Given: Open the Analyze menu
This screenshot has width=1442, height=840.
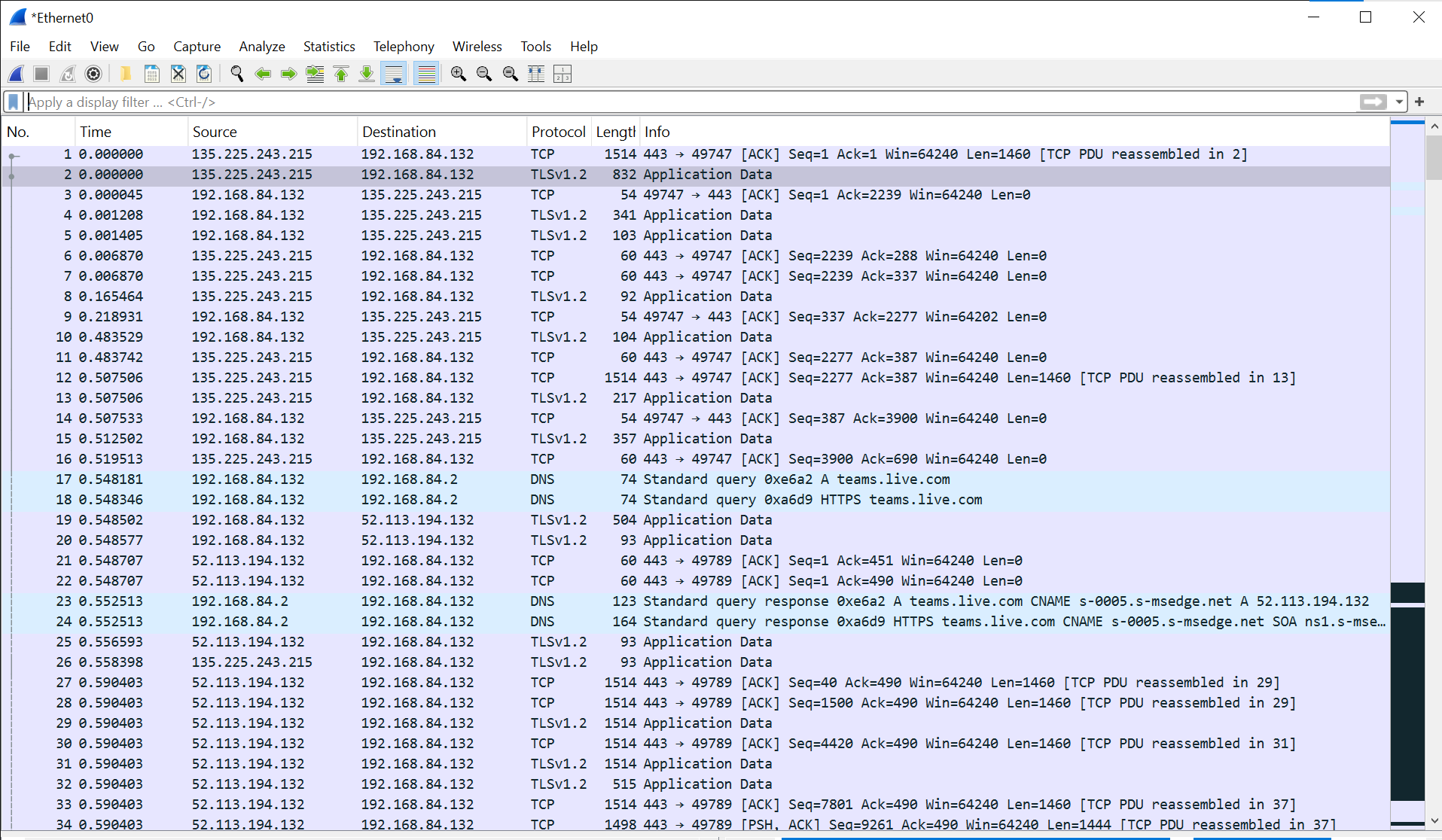Looking at the screenshot, I should point(261,47).
